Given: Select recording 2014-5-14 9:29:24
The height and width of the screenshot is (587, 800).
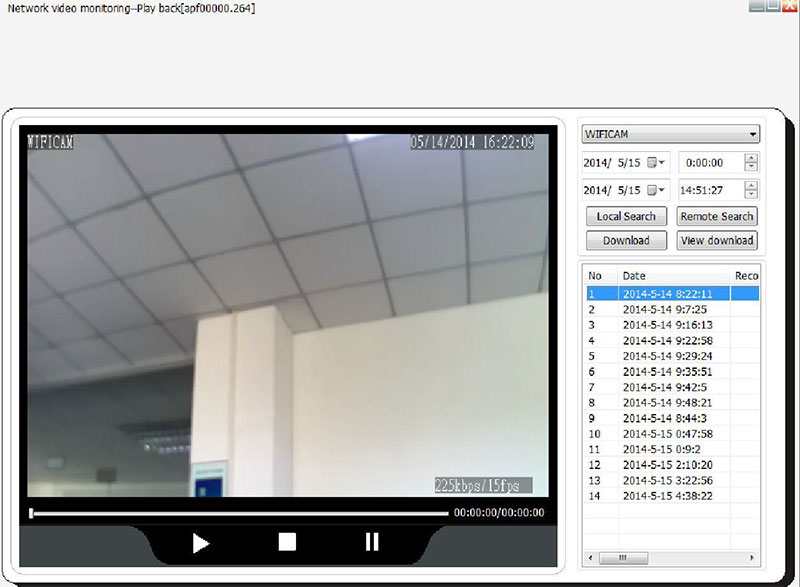Looking at the screenshot, I should 671,356.
